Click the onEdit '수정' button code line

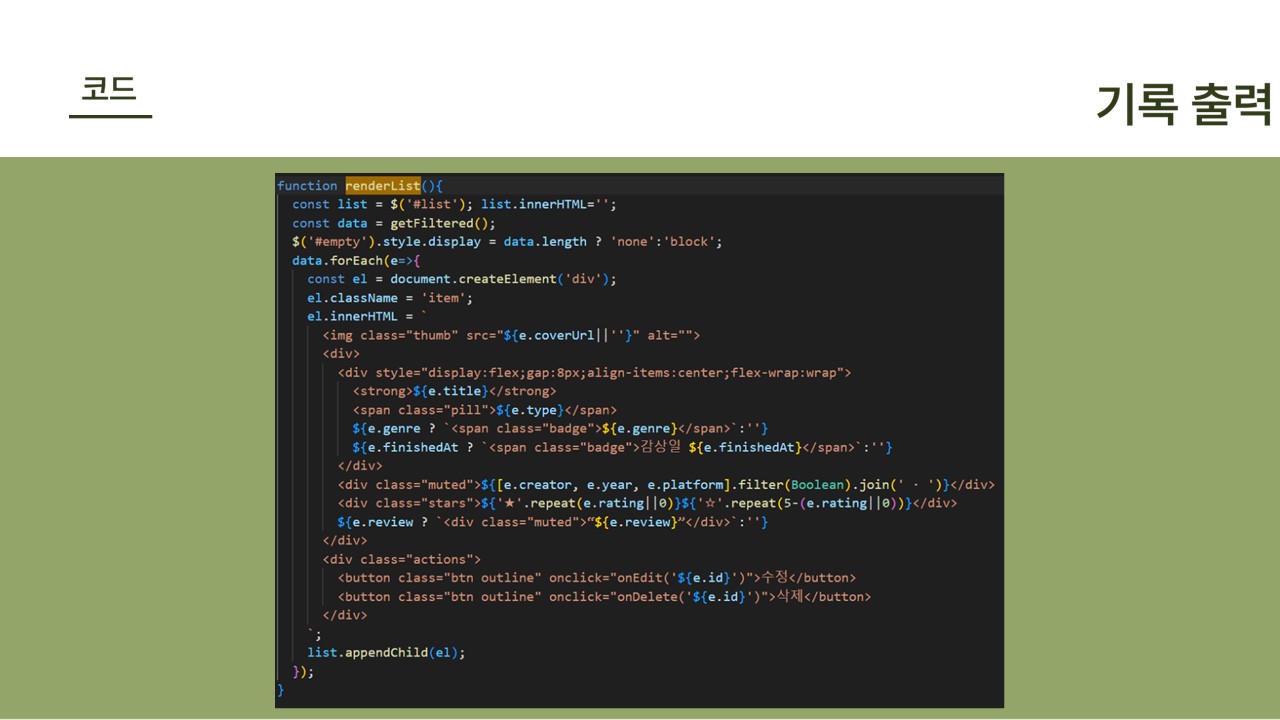[x=596, y=578]
